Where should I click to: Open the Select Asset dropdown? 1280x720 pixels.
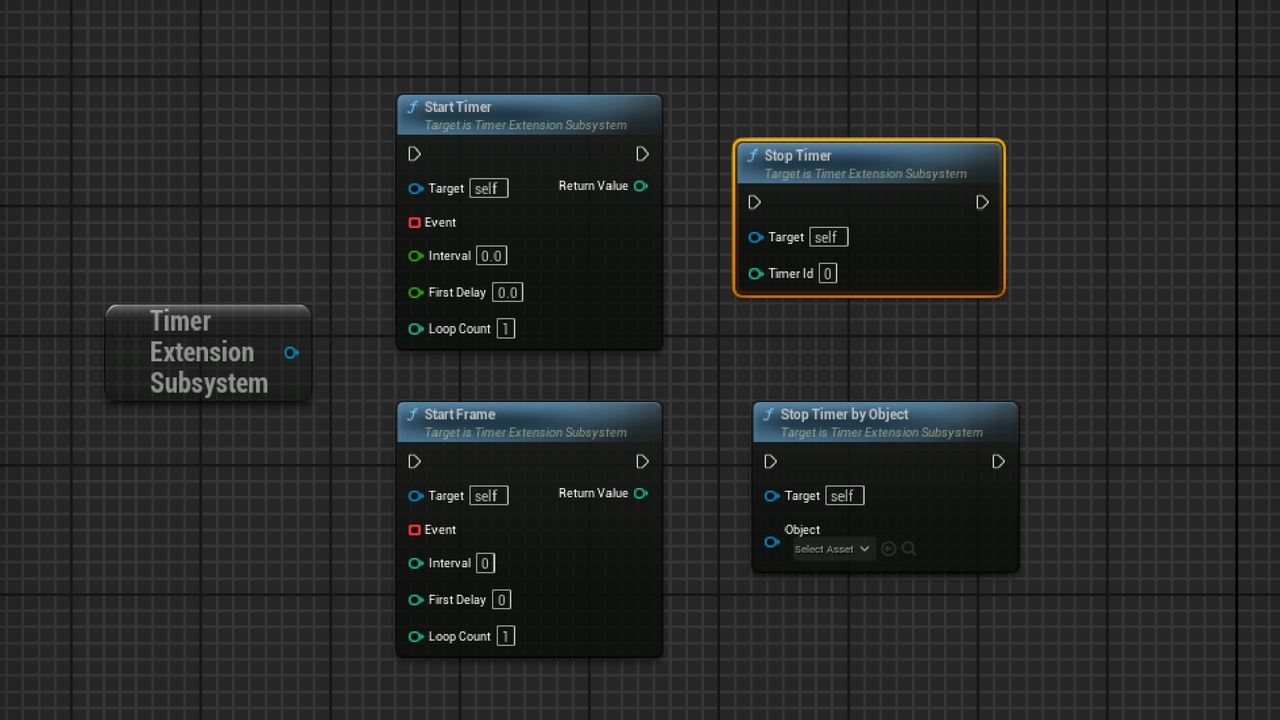pyautogui.click(x=833, y=549)
